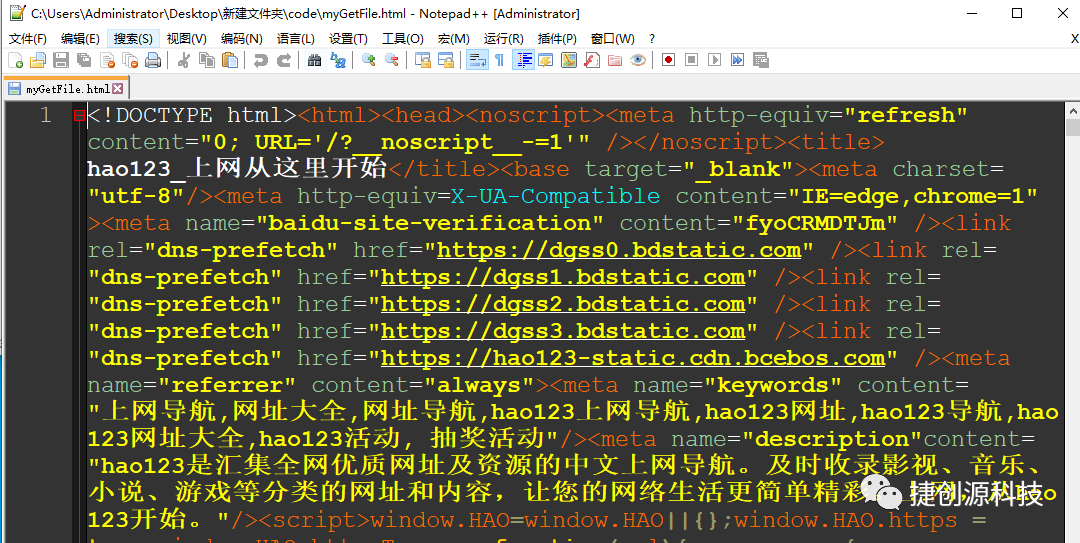Click the "baidu-site-verification" text in code
1080x543 pixels.
[430, 223]
